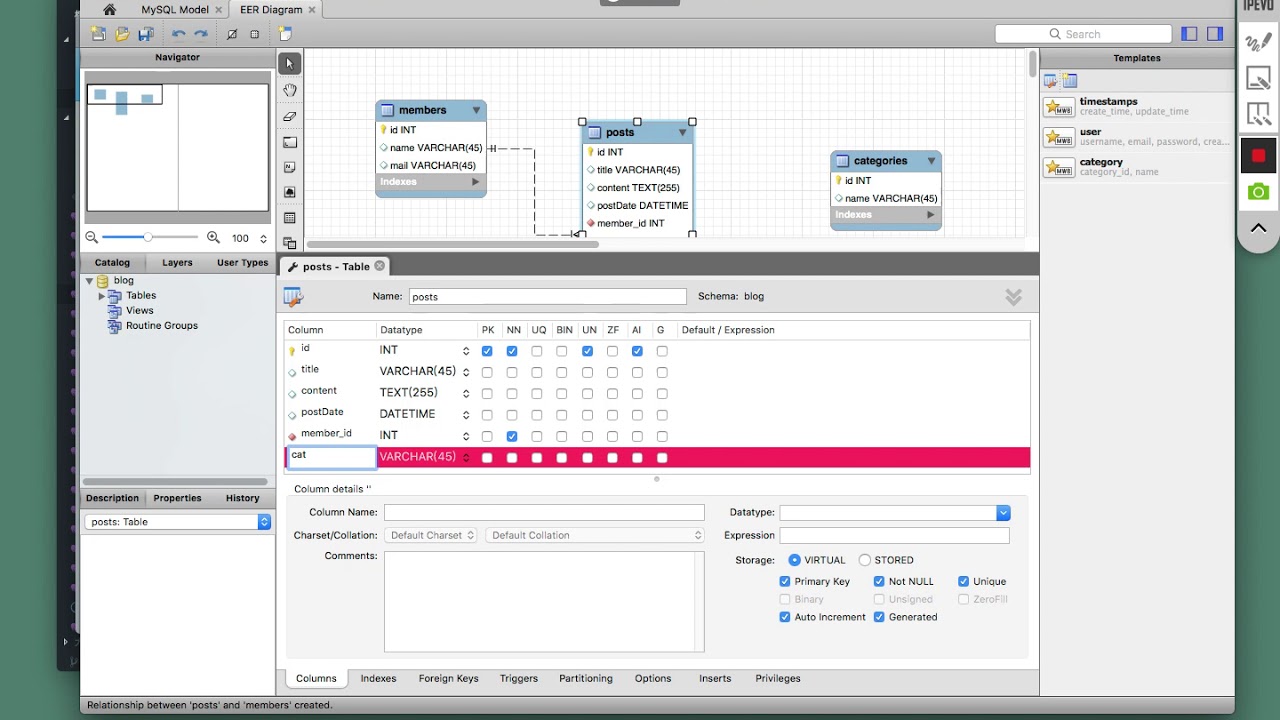This screenshot has height=720, width=1280.
Task: Click the zoom in magnifier icon
Action: click(213, 238)
